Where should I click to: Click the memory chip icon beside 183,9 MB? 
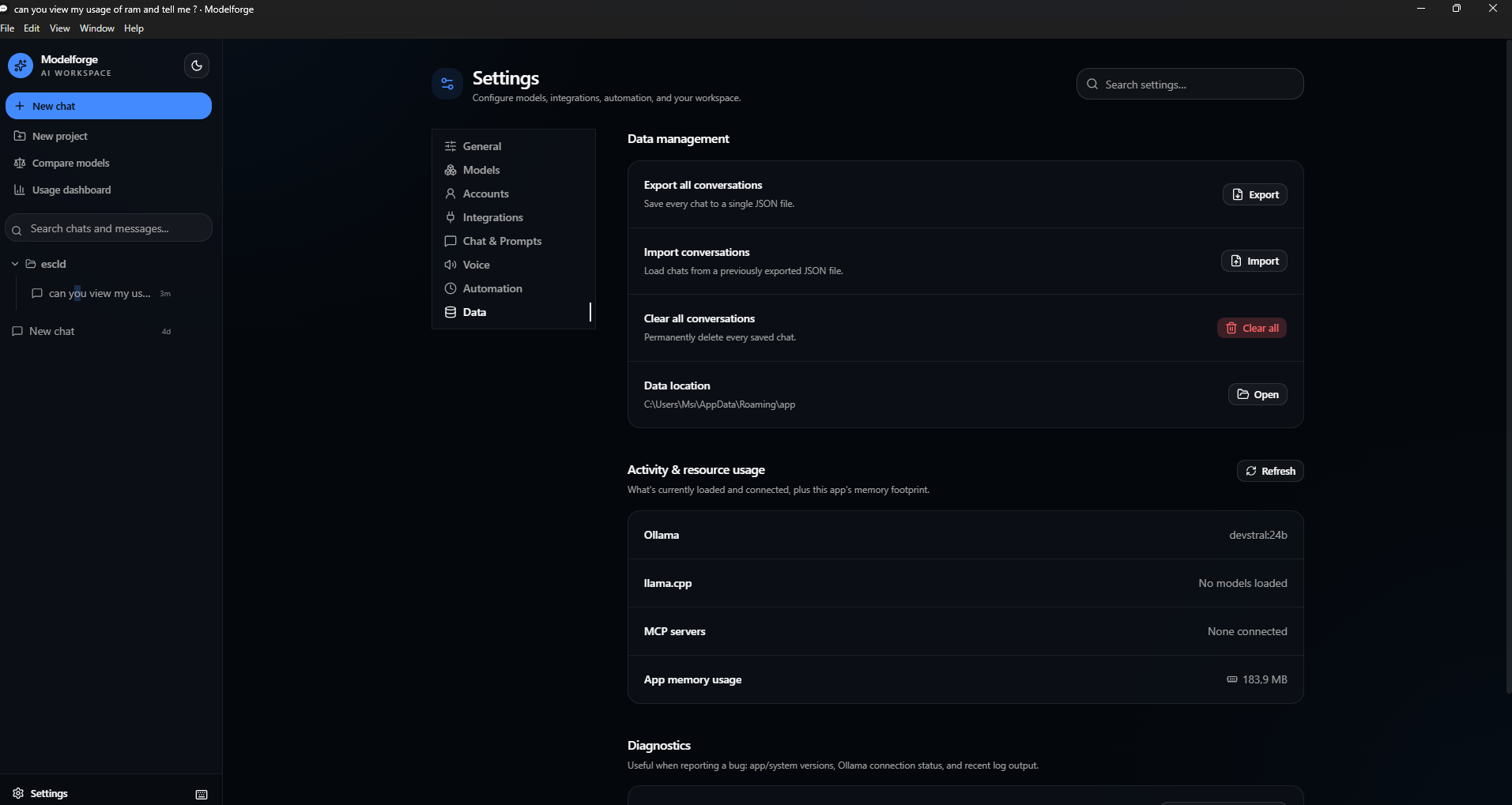[1232, 679]
